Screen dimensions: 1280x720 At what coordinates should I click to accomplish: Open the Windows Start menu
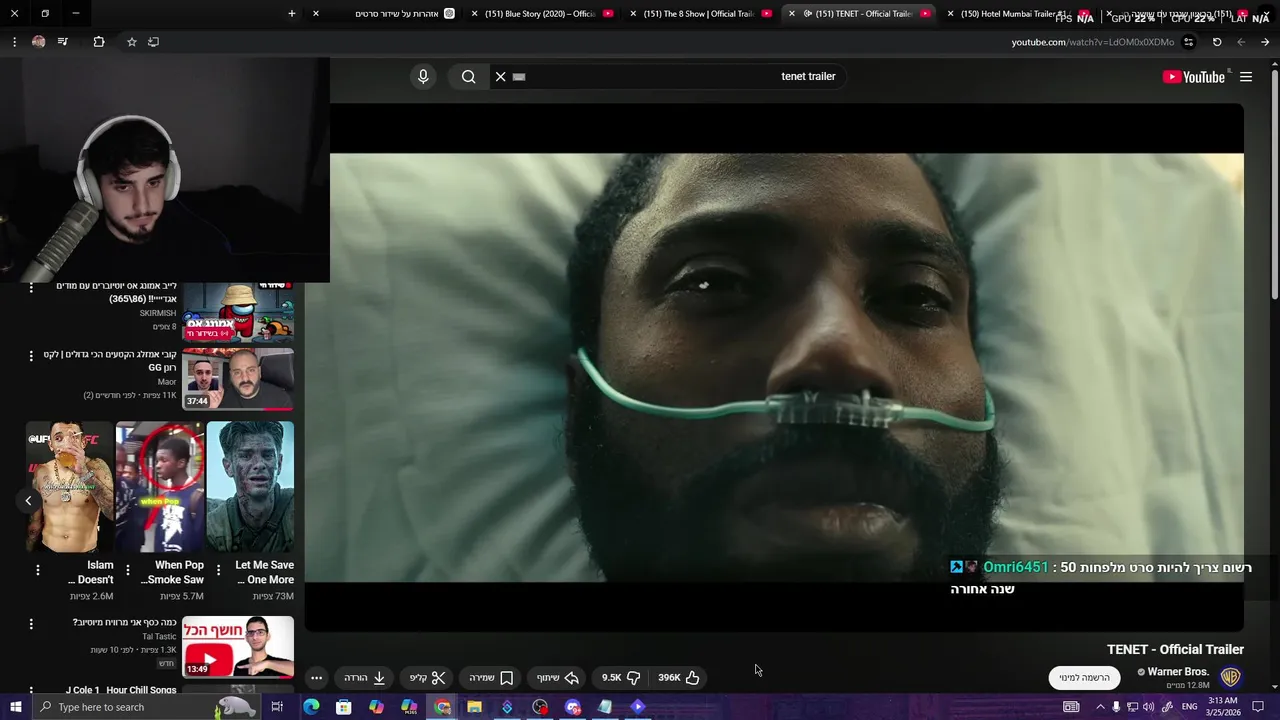(x=15, y=707)
